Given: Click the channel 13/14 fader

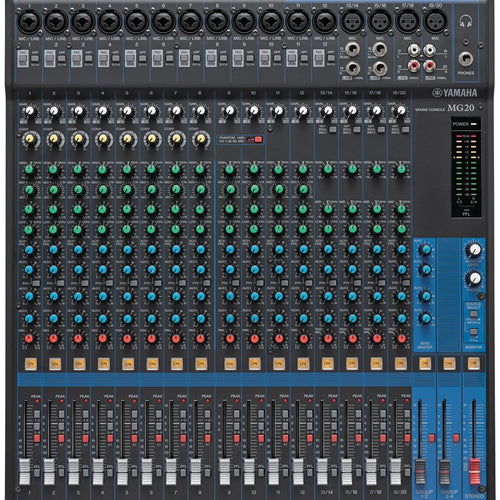Looking at the screenshot, I should click(322, 471).
